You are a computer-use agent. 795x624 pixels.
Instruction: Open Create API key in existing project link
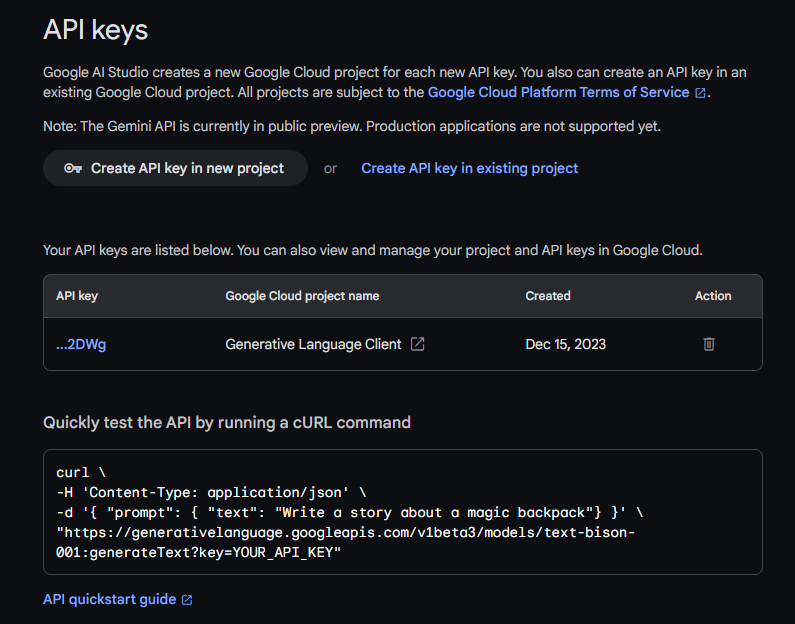pyautogui.click(x=469, y=168)
